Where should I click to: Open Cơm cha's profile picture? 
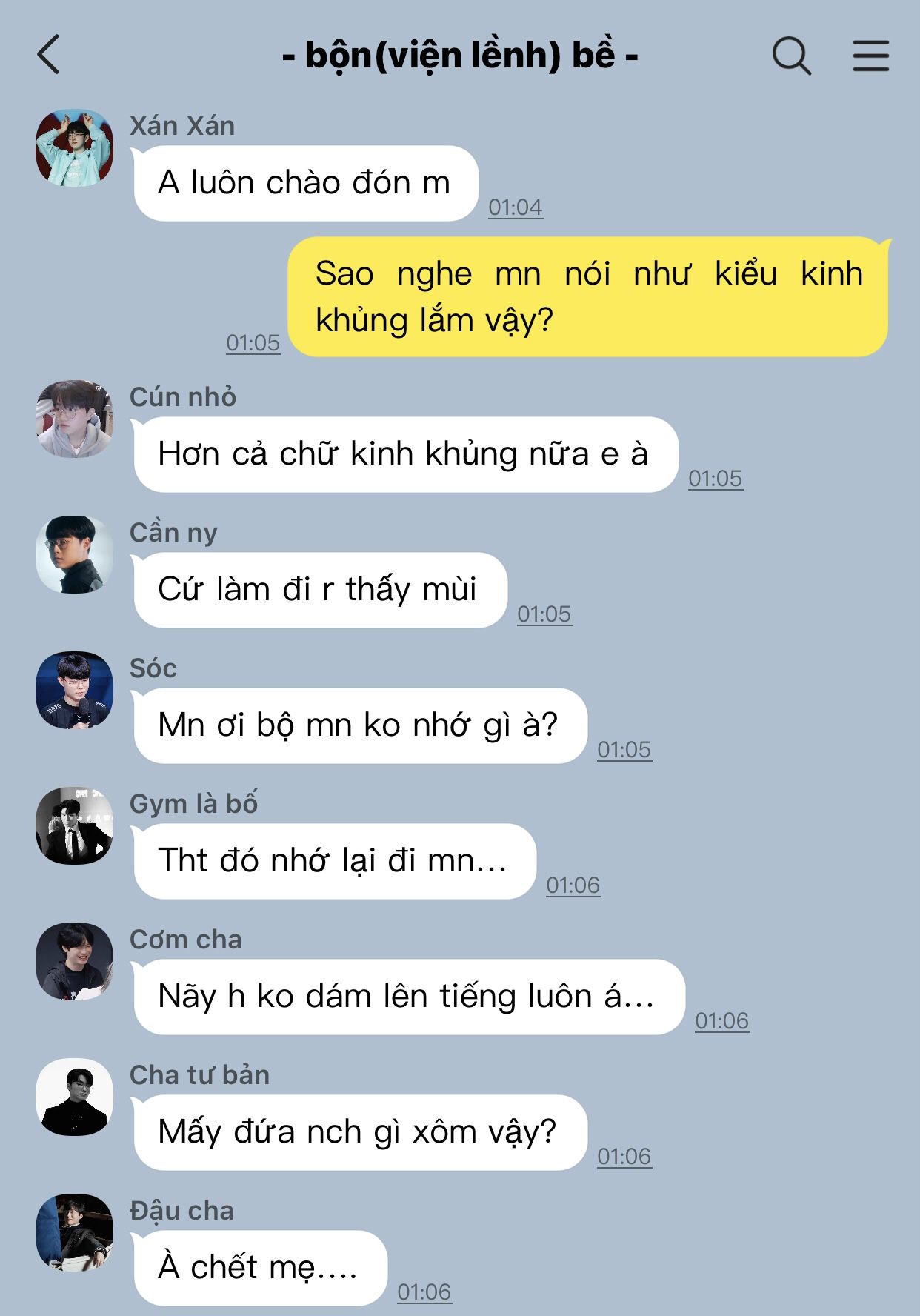coord(75,961)
